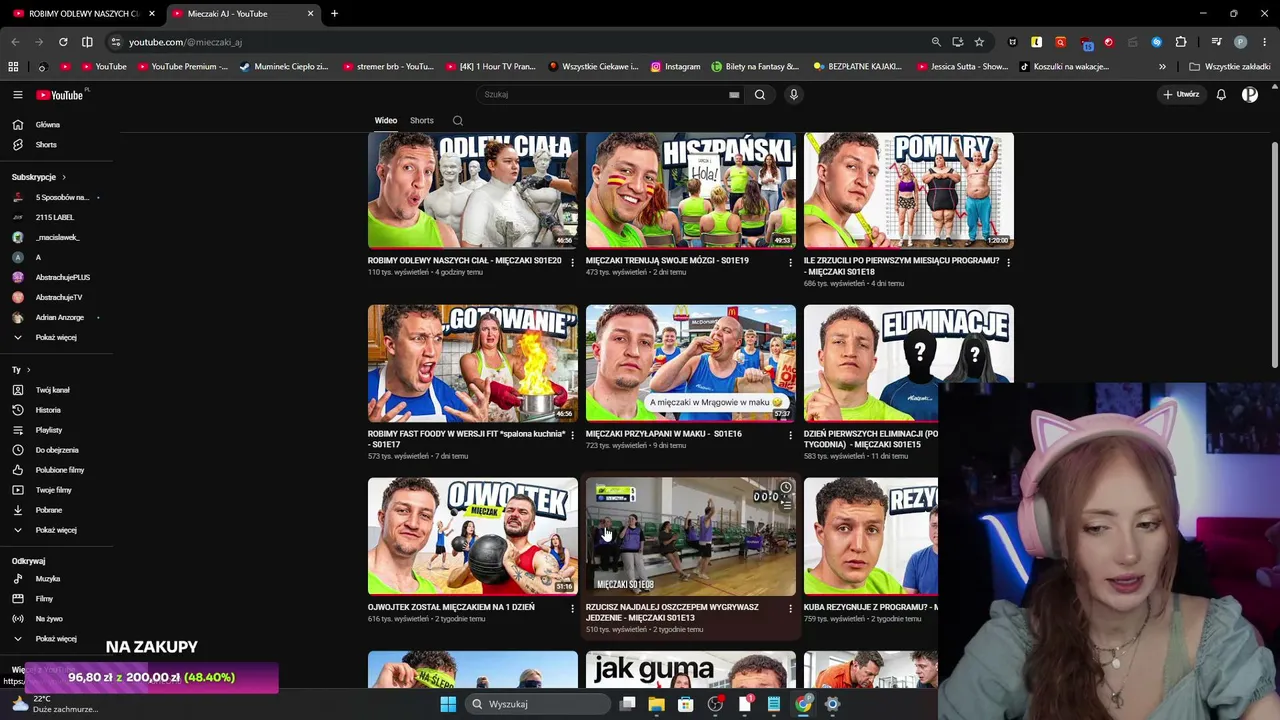Viewport: 1280px width, 720px height.
Task: Open the OJWOJTEK video thumbnail
Action: tap(473, 536)
